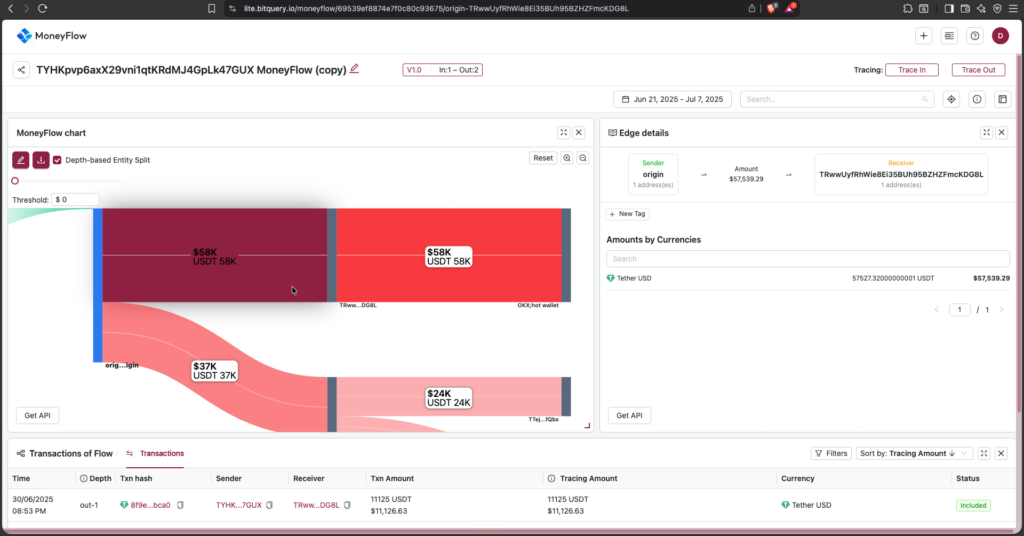Reload the browser page
The height and width of the screenshot is (536, 1024).
(x=42, y=8)
